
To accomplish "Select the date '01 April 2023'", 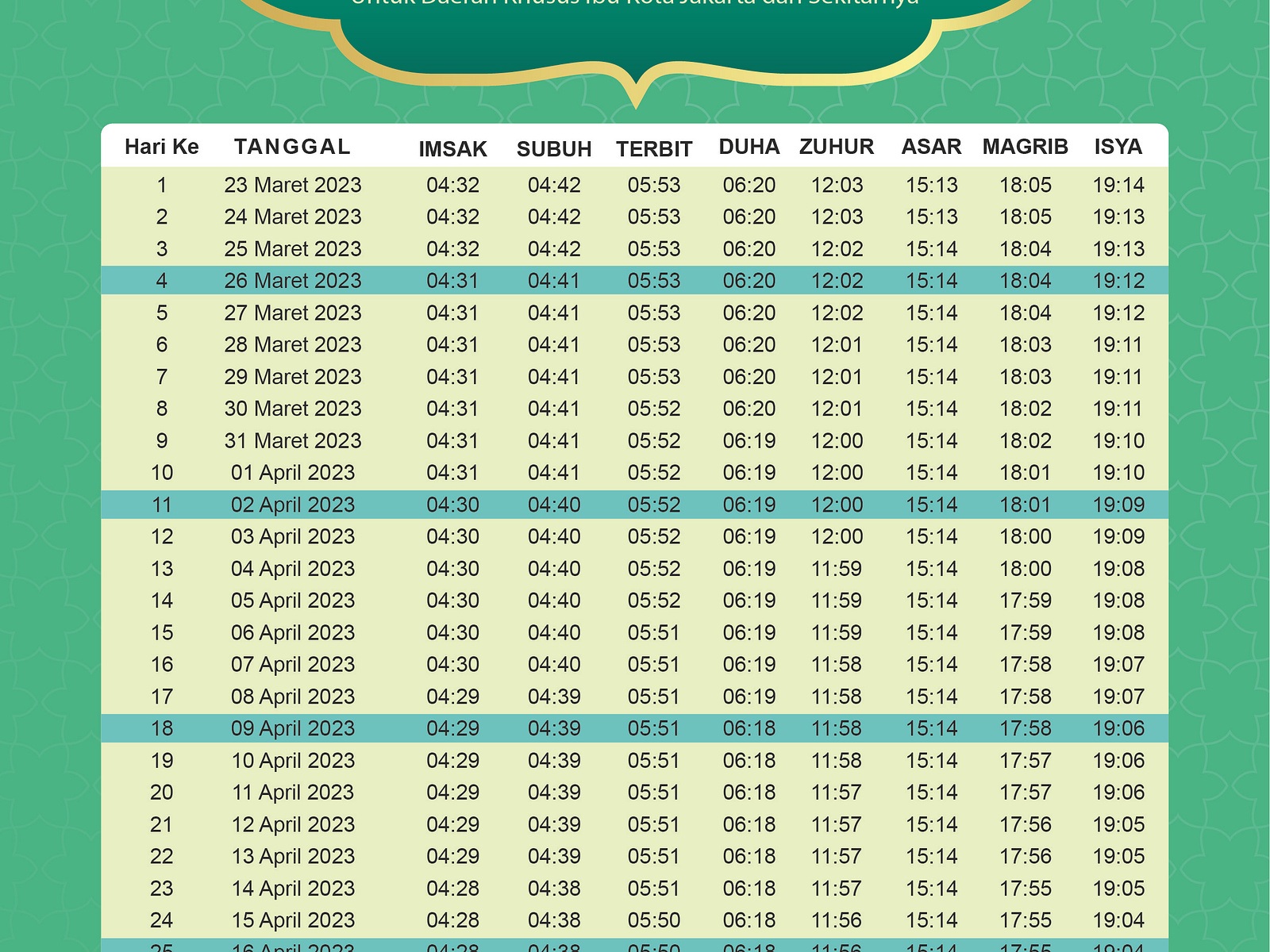I will [293, 473].
